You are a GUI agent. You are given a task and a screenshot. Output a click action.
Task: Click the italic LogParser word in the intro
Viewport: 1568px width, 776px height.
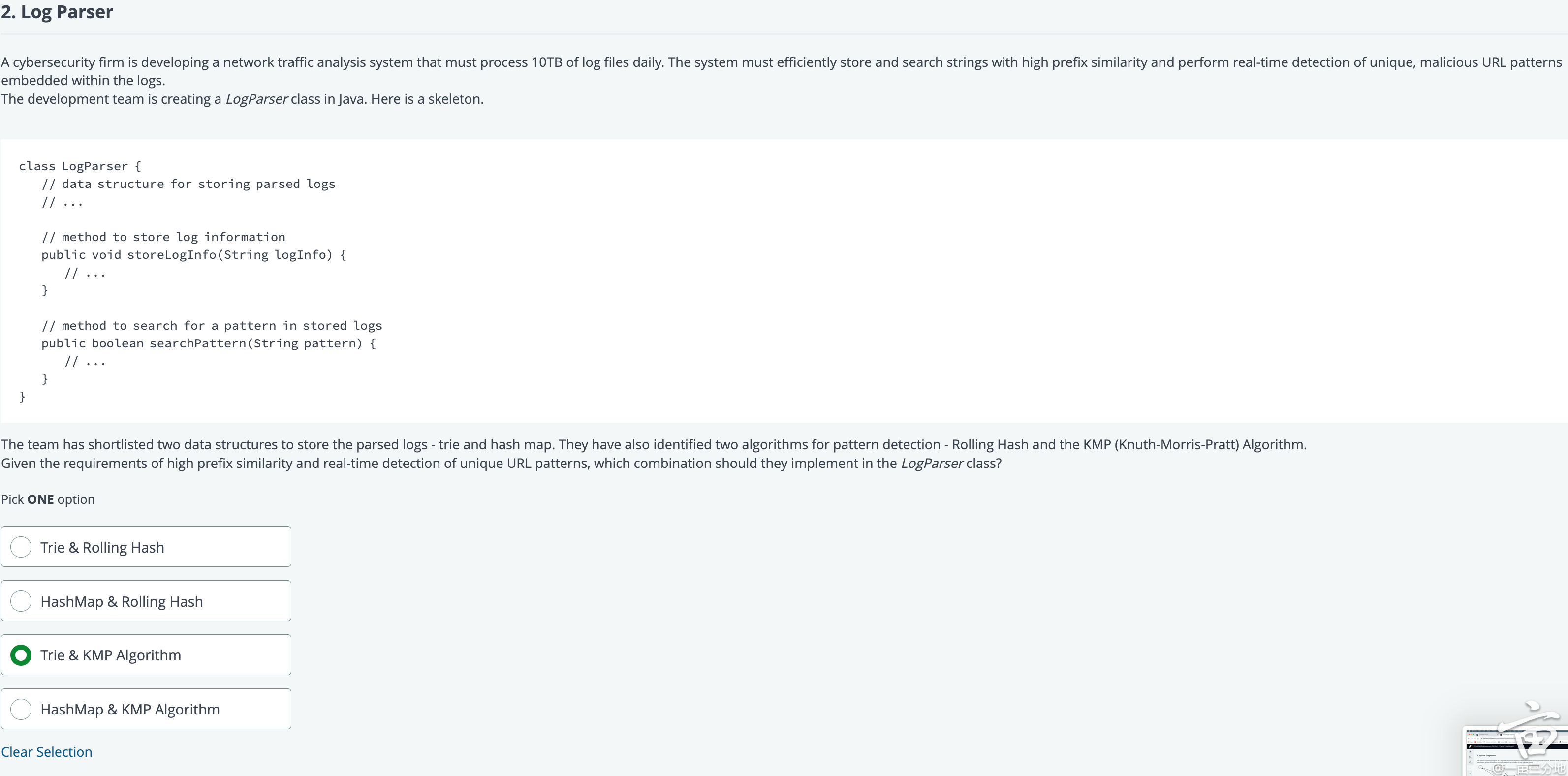[256, 99]
